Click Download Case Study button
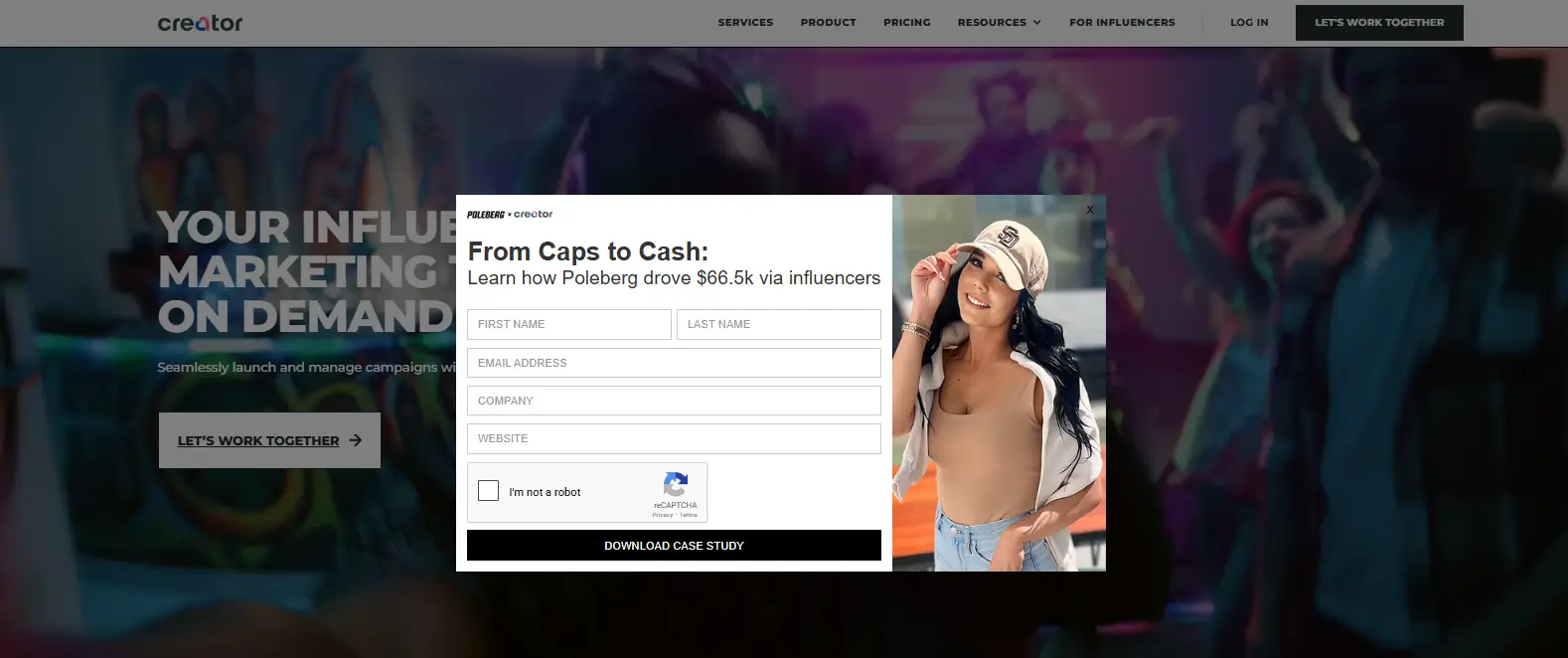 click(674, 546)
